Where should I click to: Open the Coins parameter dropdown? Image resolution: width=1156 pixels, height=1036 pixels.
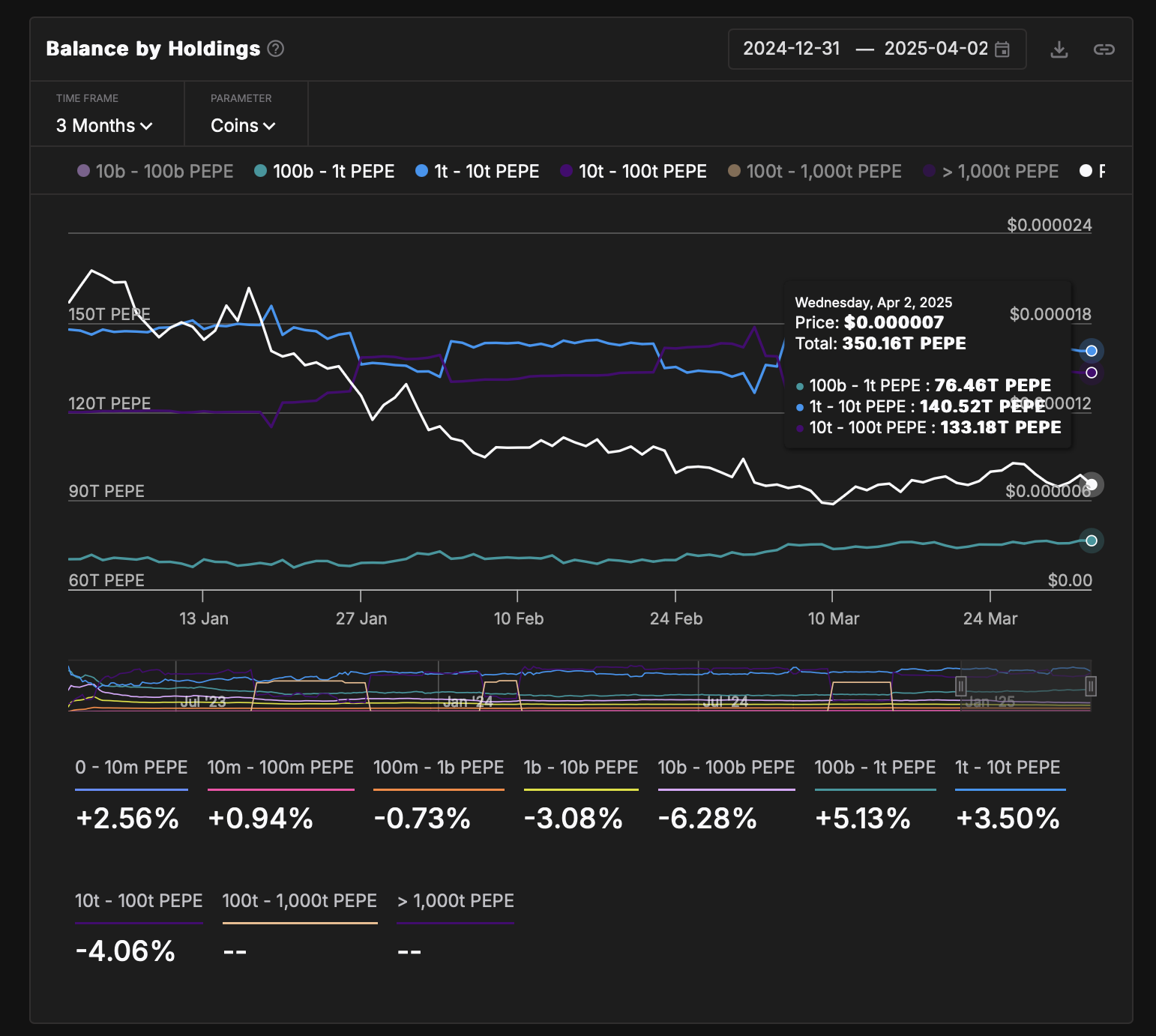[x=243, y=125]
